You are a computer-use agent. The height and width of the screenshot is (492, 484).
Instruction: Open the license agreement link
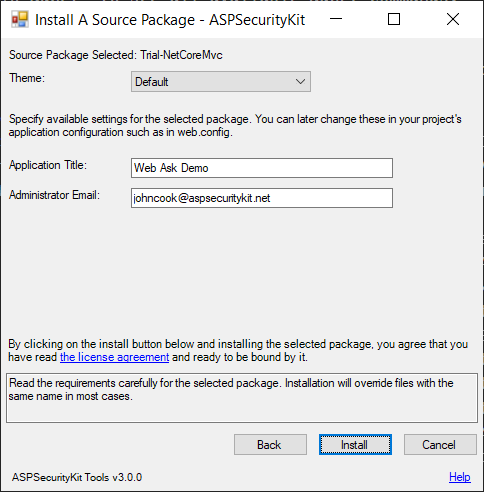tap(114, 357)
